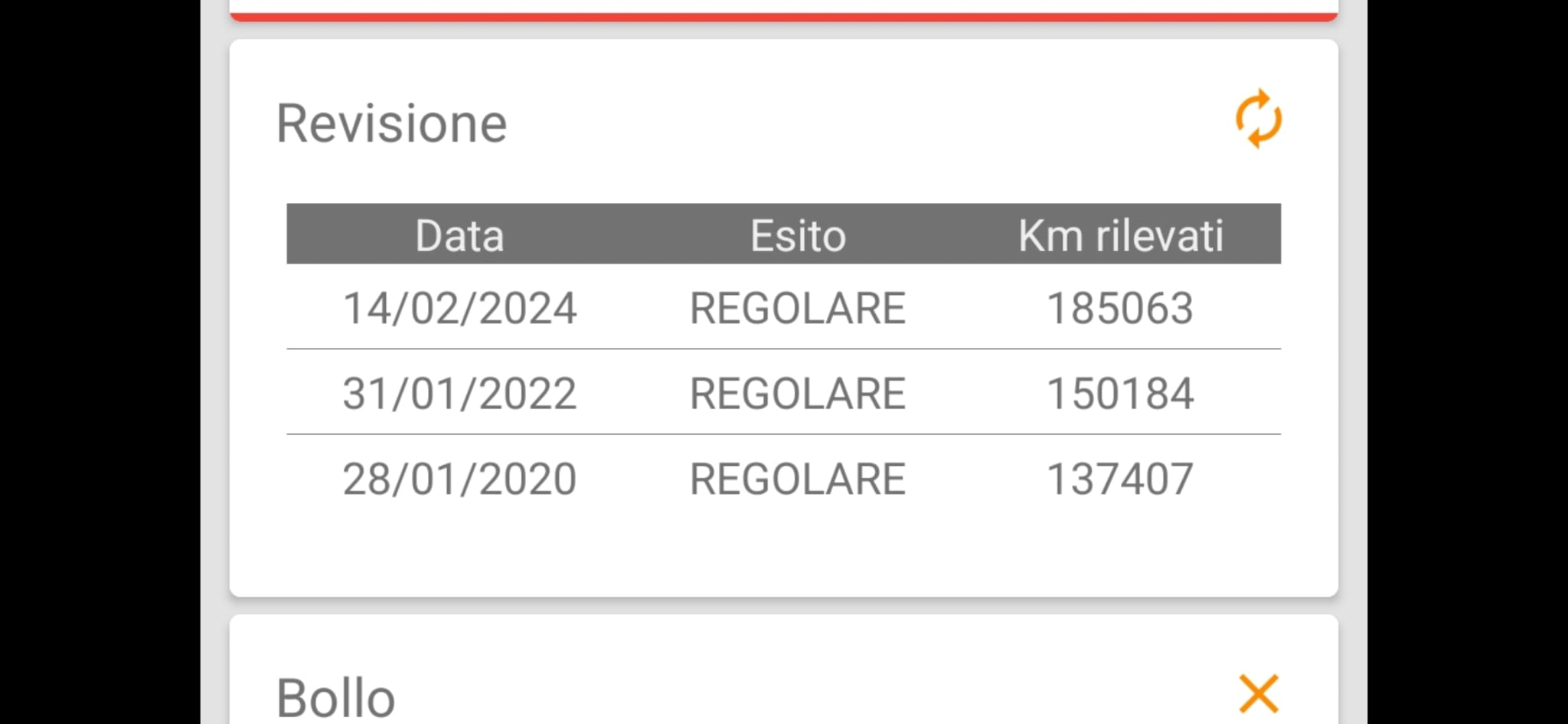
Task: Select the date 28/01/2020
Action: (x=459, y=479)
